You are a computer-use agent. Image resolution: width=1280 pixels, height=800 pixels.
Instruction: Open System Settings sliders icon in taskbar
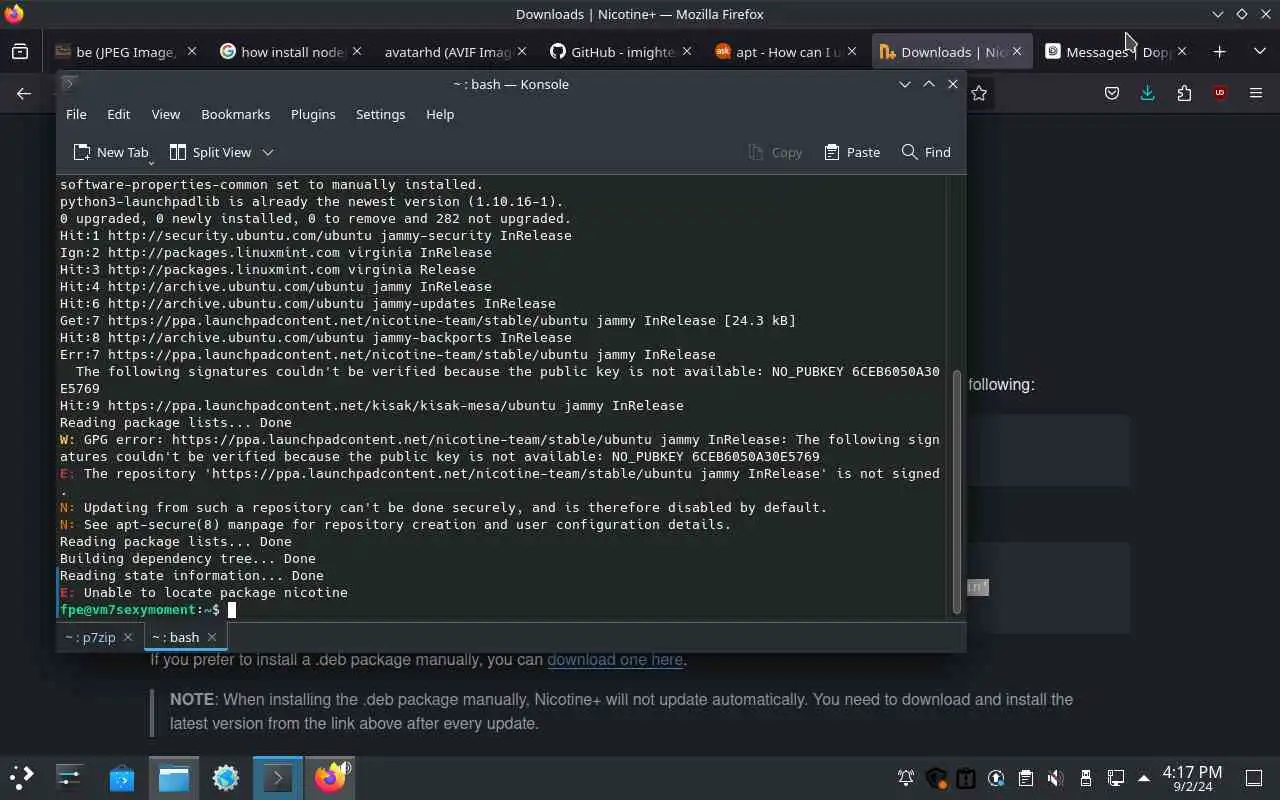pos(69,777)
